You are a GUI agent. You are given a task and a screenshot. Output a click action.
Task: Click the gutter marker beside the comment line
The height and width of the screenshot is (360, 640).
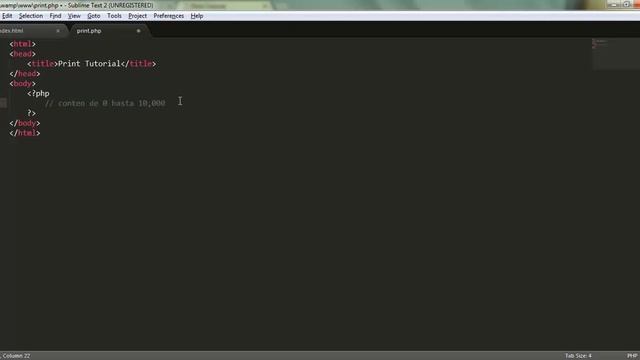coord(3,103)
